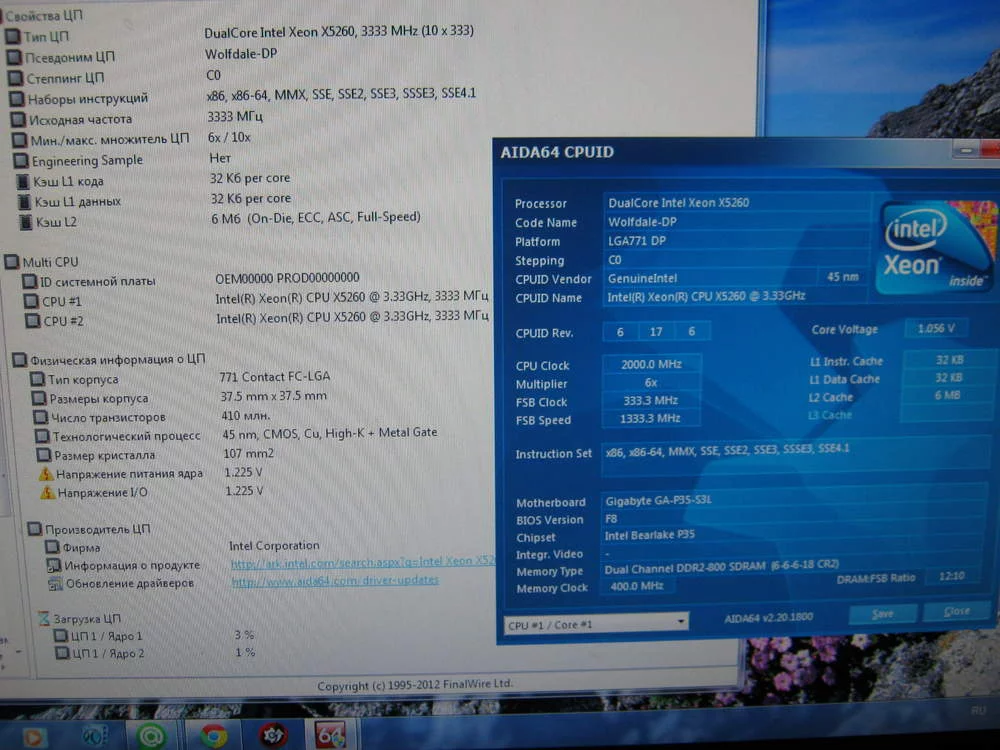Click the warning icon beside Напряжение I/O
The width and height of the screenshot is (1000, 750).
tap(47, 492)
